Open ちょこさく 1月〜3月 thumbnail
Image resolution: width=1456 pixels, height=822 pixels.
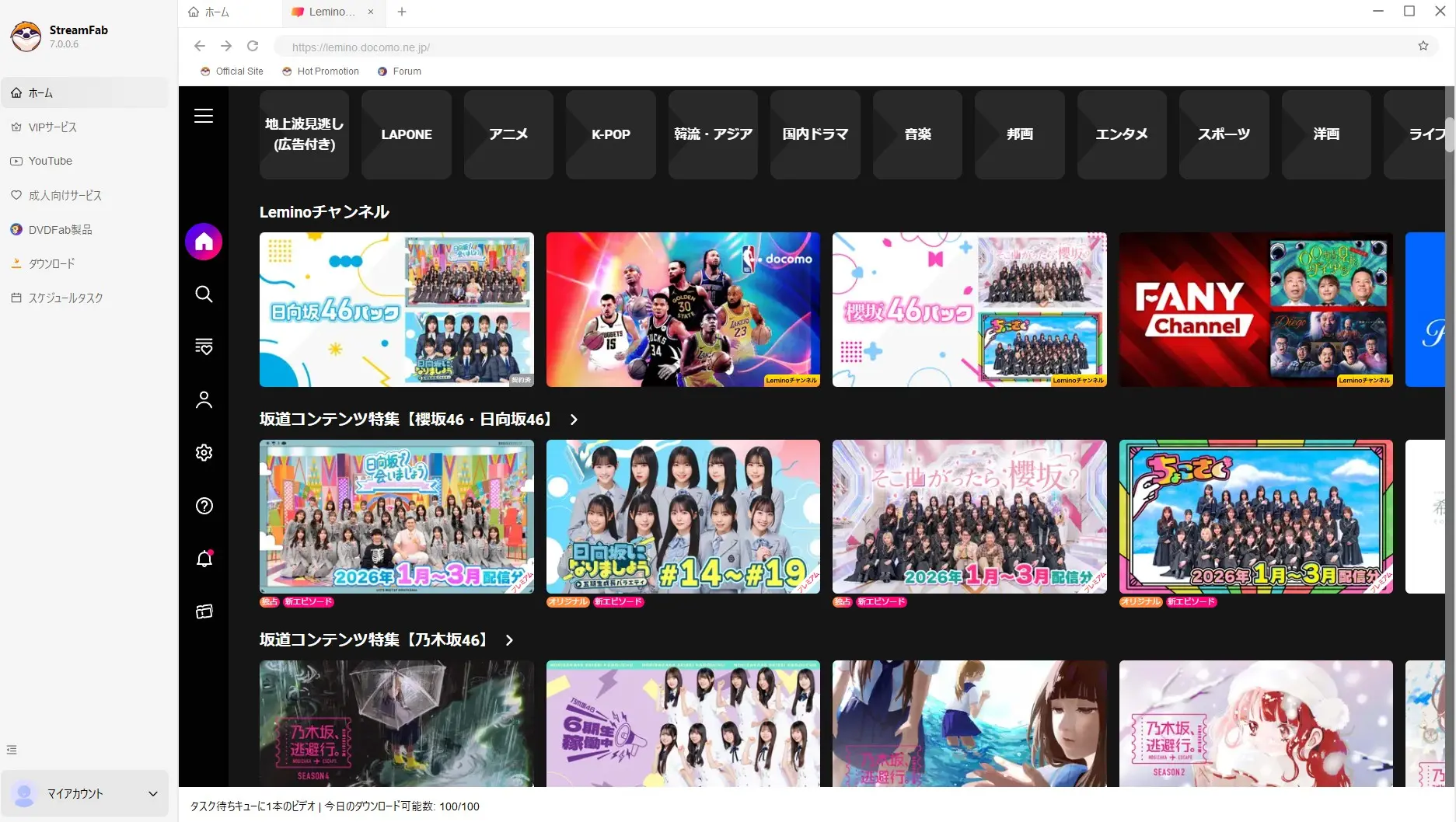tap(1256, 517)
